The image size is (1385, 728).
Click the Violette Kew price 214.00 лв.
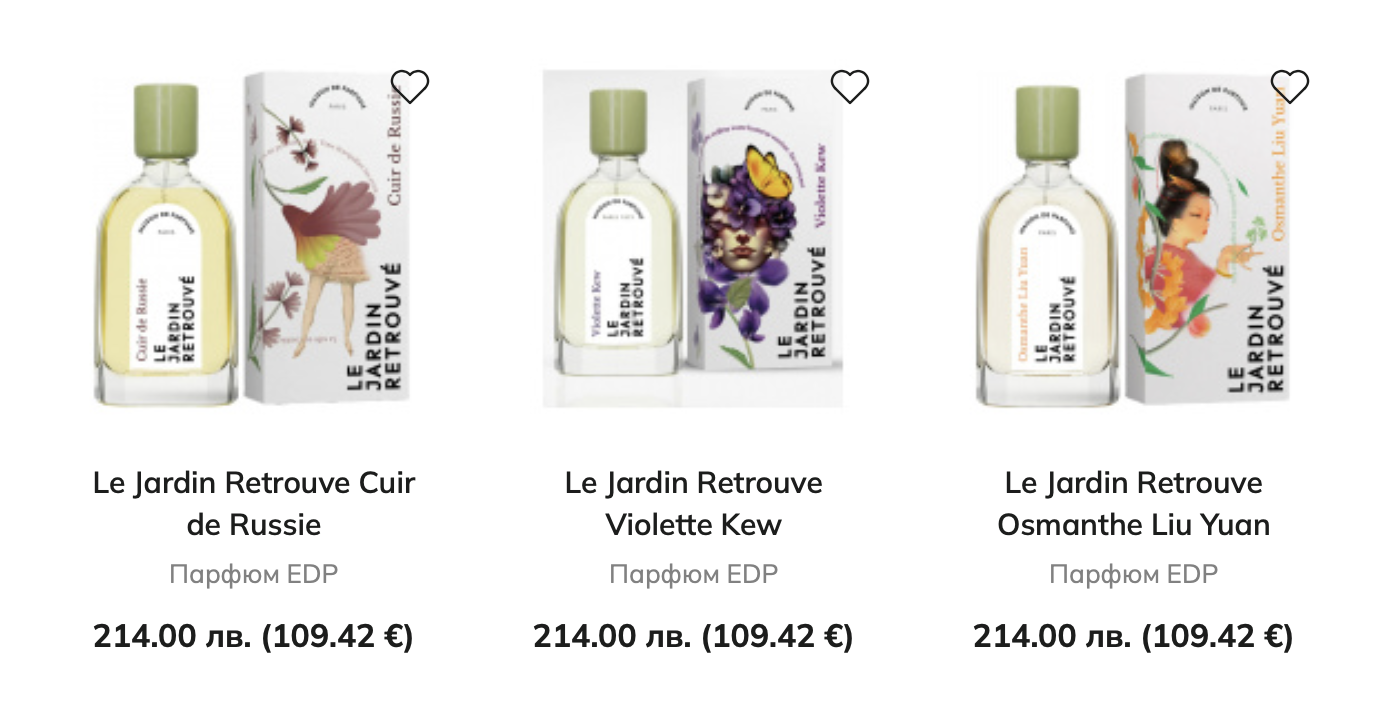tap(612, 636)
